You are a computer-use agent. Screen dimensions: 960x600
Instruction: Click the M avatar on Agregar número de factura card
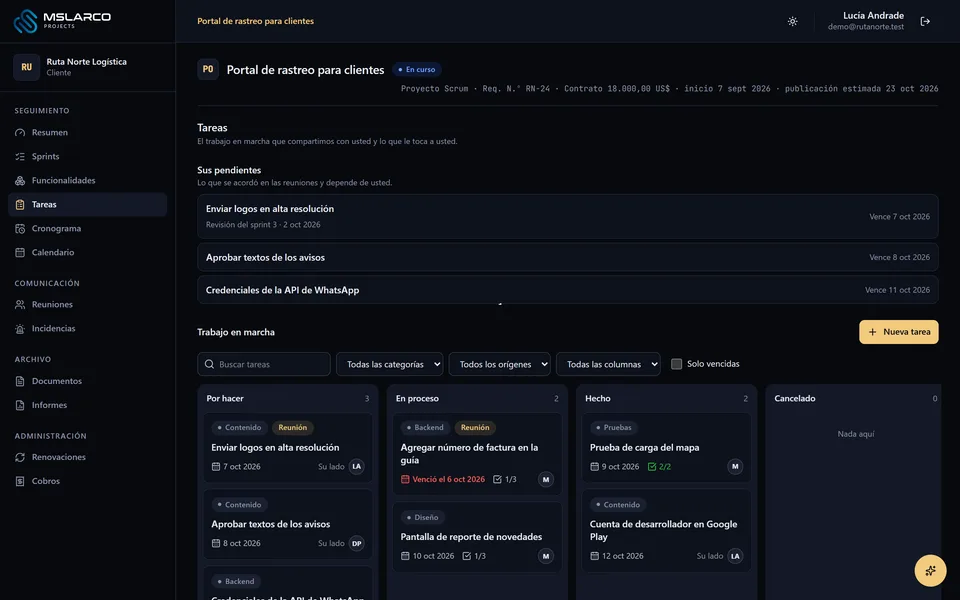point(546,479)
